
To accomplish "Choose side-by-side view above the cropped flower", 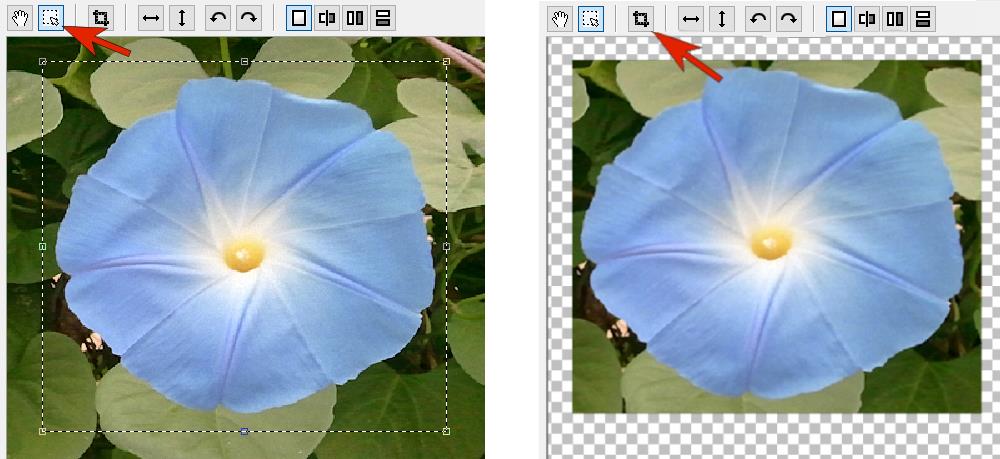I will 895,19.
